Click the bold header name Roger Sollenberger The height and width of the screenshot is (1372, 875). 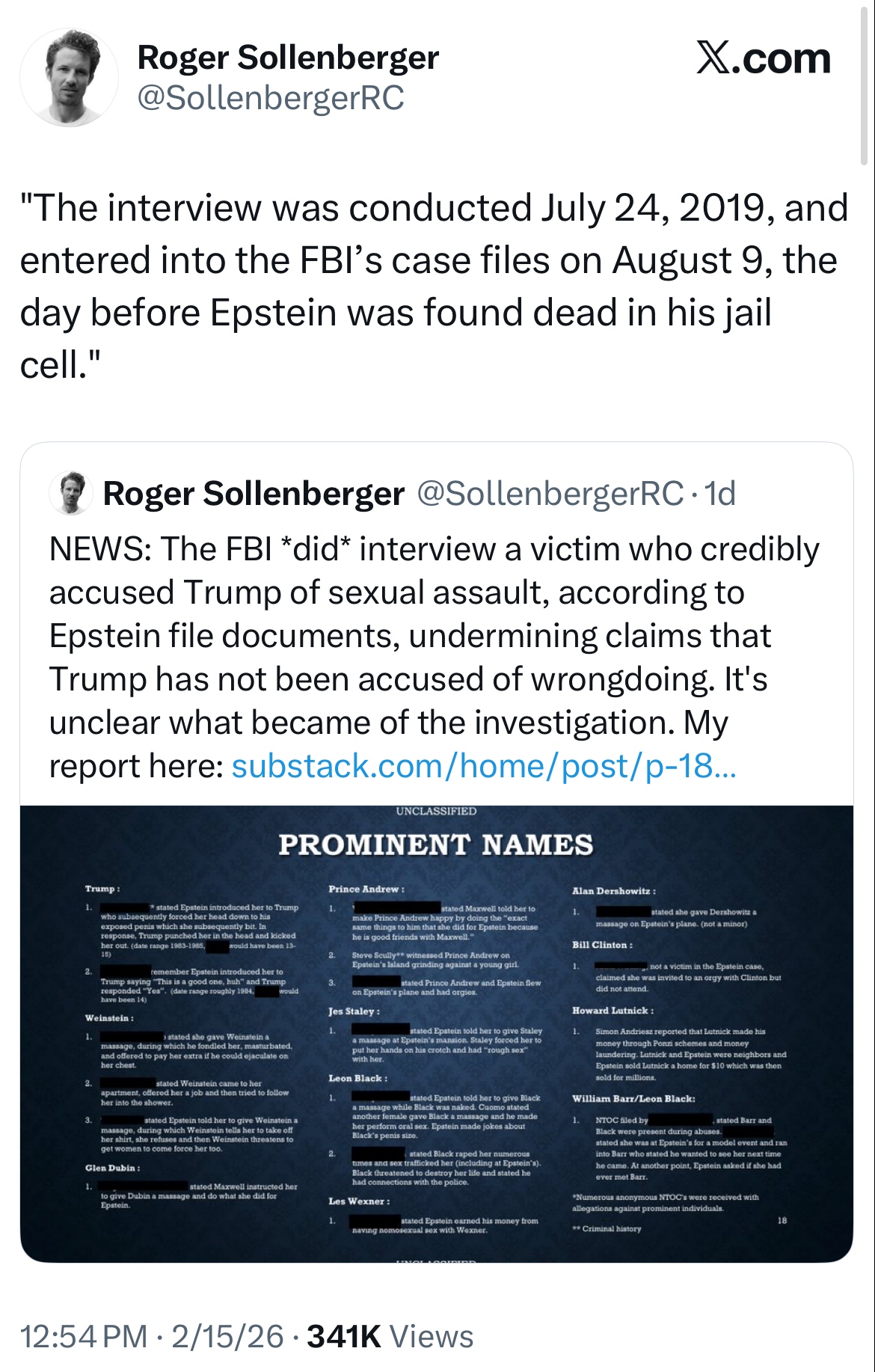point(288,58)
